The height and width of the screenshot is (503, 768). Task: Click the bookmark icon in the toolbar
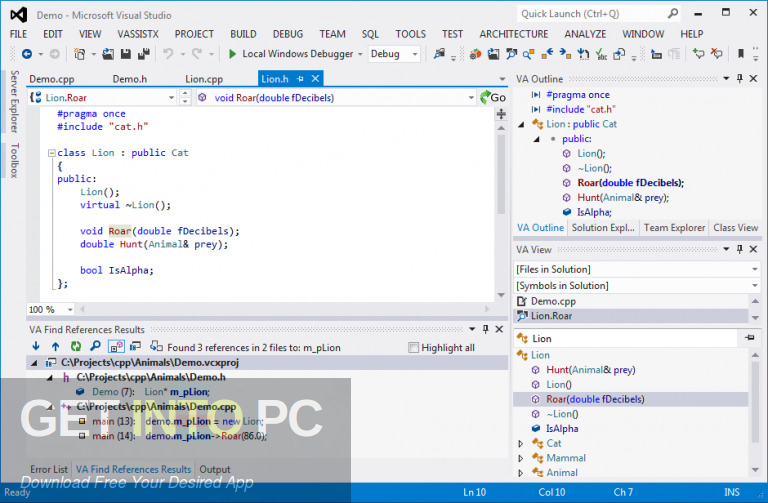[x=741, y=53]
